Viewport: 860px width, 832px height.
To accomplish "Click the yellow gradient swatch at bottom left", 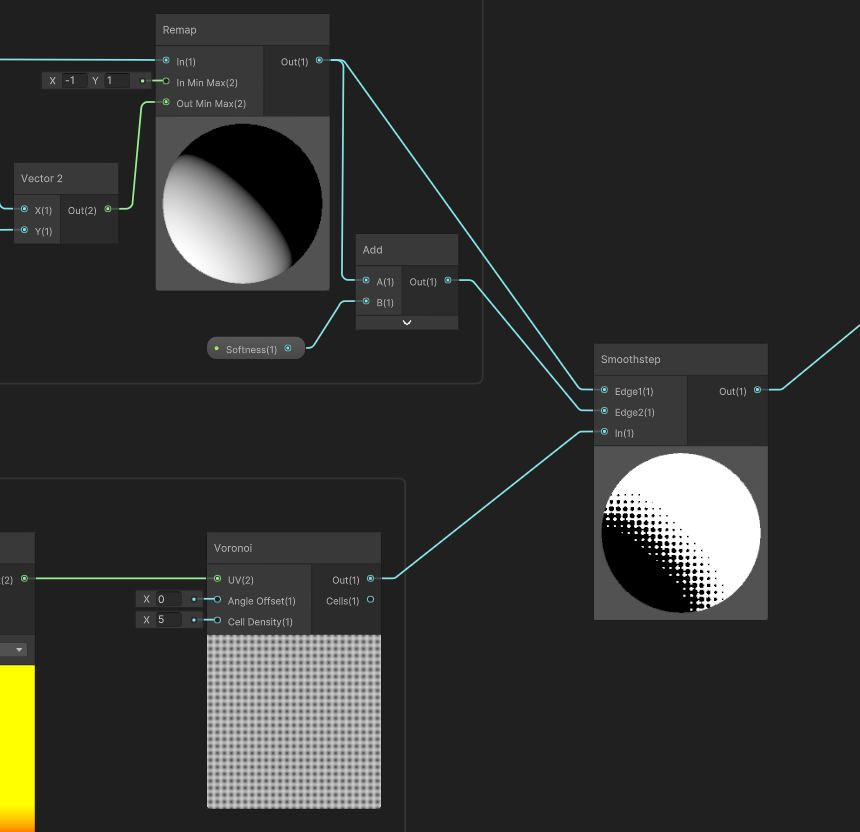I will point(17,750).
